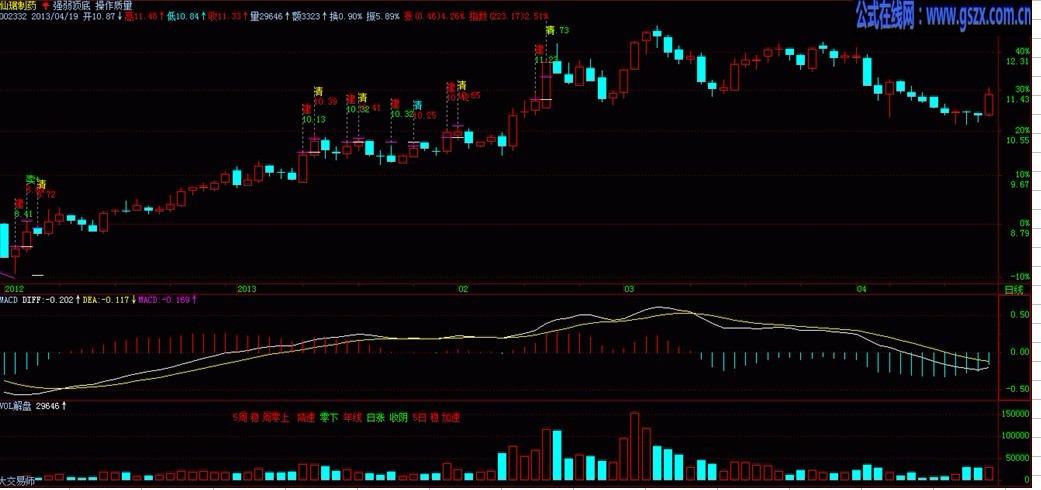Image resolution: width=1041 pixels, height=490 pixels.
Task: Click the up arrow after 额3323
Action: point(324,15)
